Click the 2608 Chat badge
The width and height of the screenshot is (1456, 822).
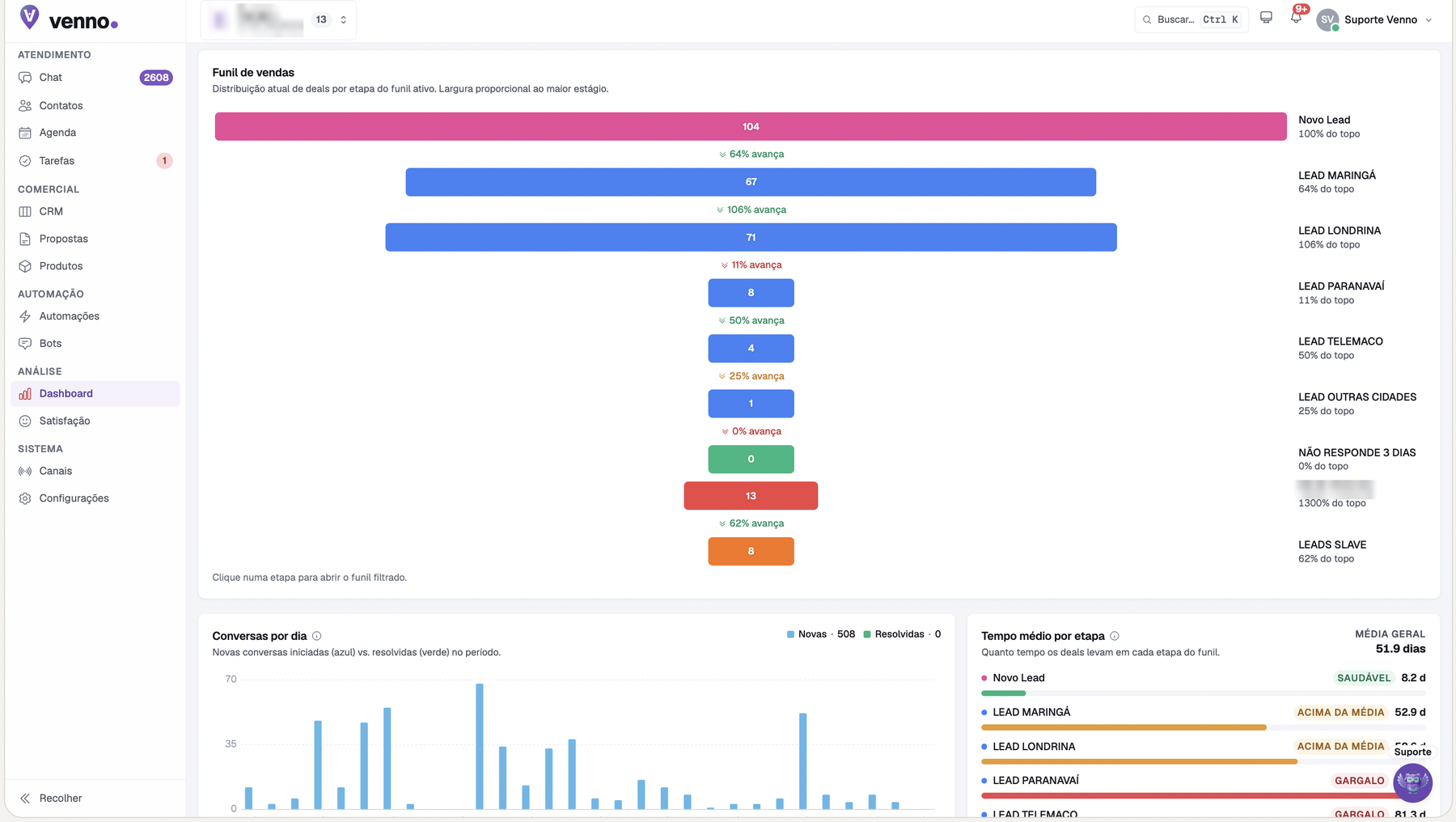point(156,78)
